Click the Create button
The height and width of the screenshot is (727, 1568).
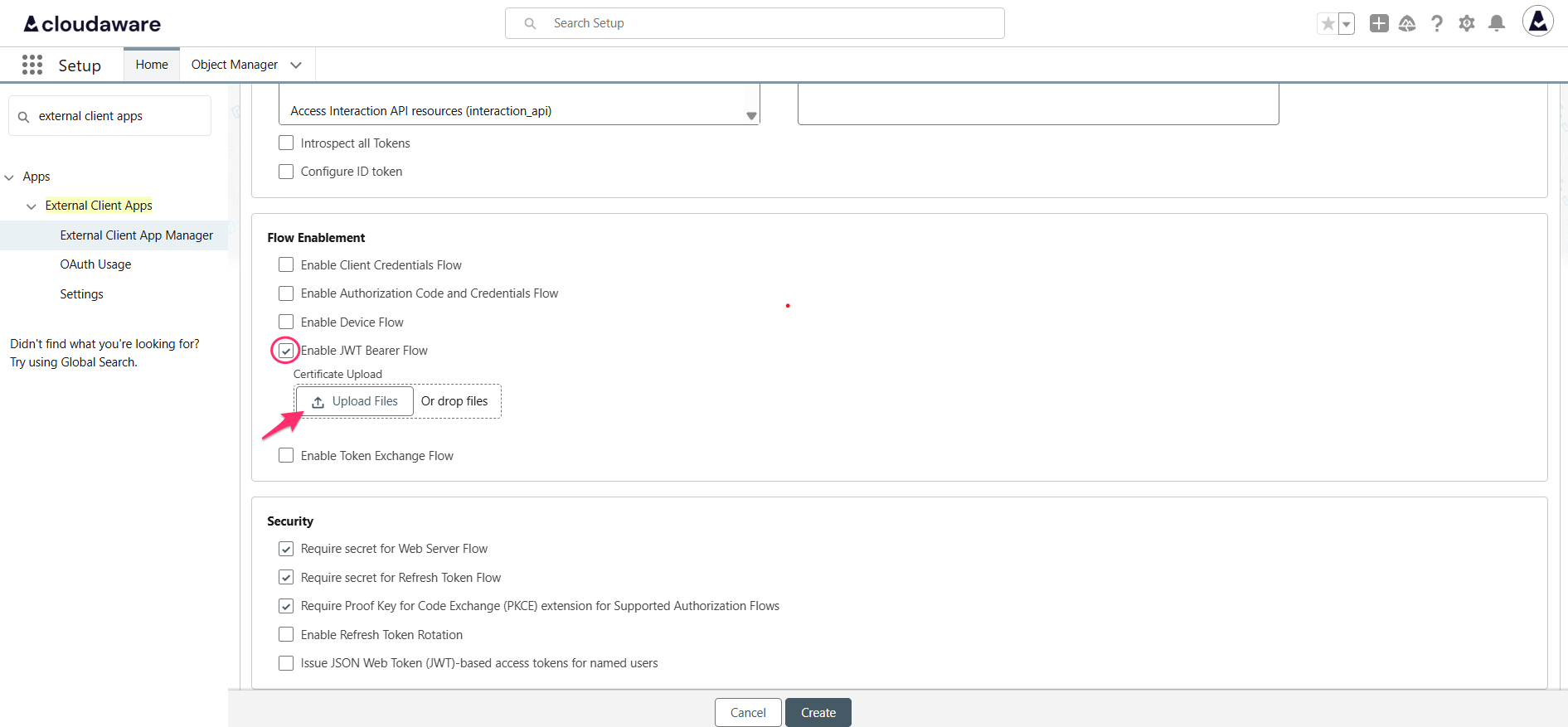[818, 713]
